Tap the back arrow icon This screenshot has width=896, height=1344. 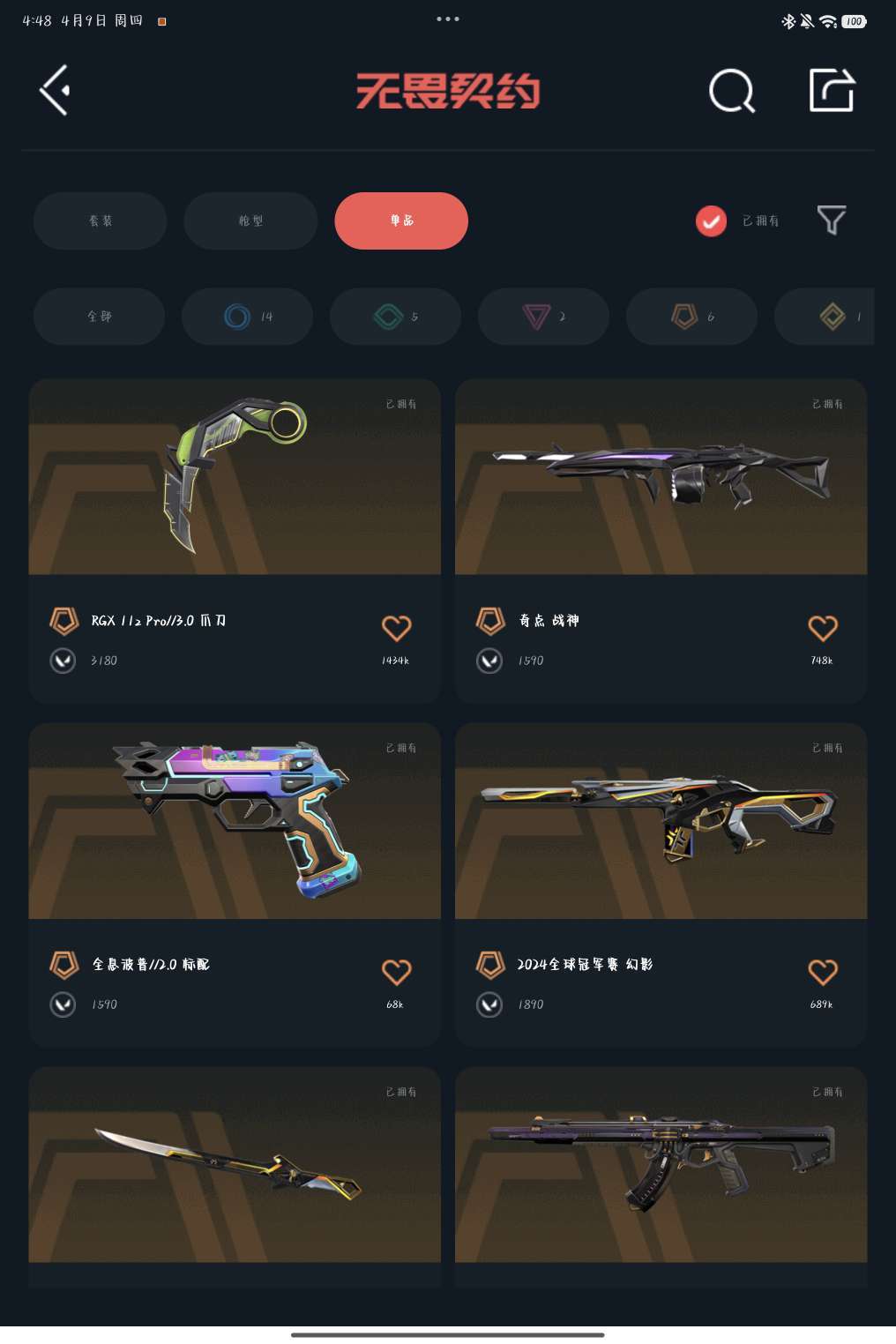click(x=55, y=90)
